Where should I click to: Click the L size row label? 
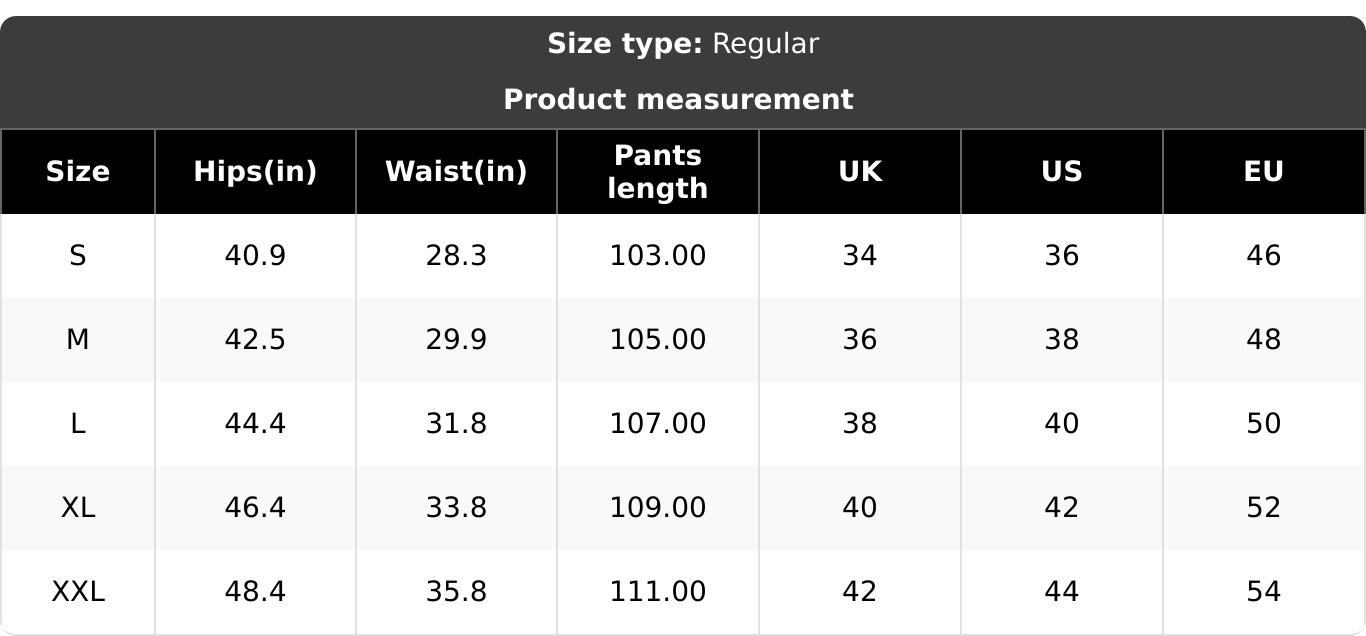pos(78,424)
